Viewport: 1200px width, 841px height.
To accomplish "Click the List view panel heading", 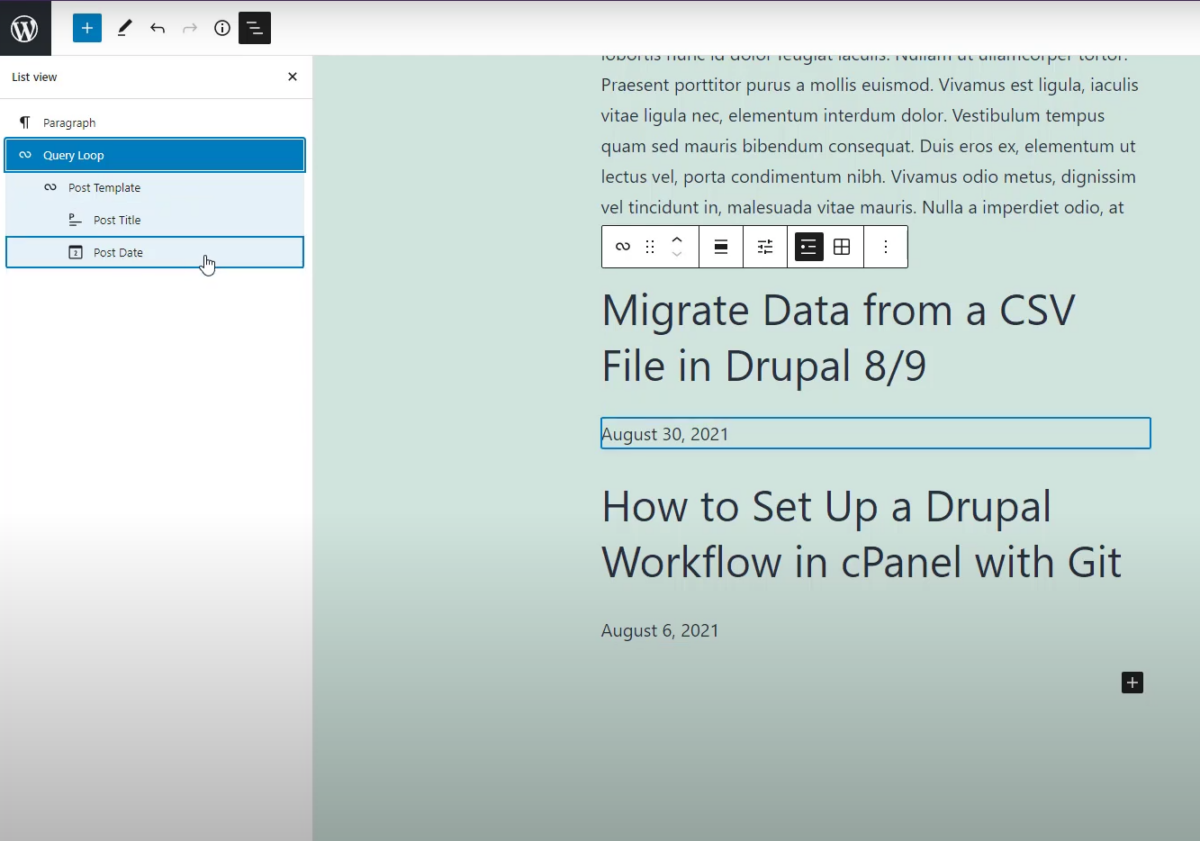I will (34, 77).
